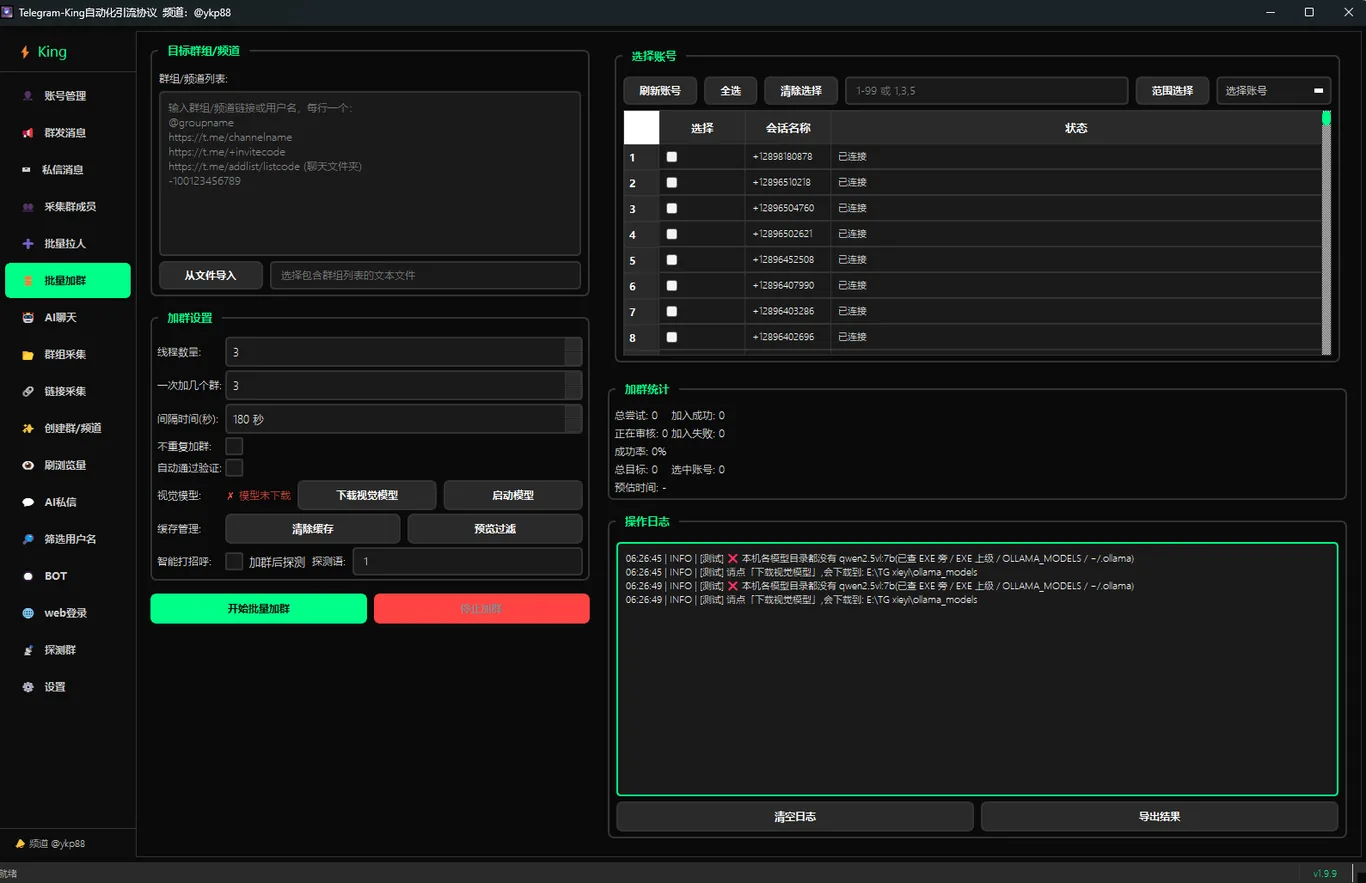Screen dimensions: 1366x883
Task: Open AI聊天 robot icon in sidebar
Action: pyautogui.click(x=28, y=318)
